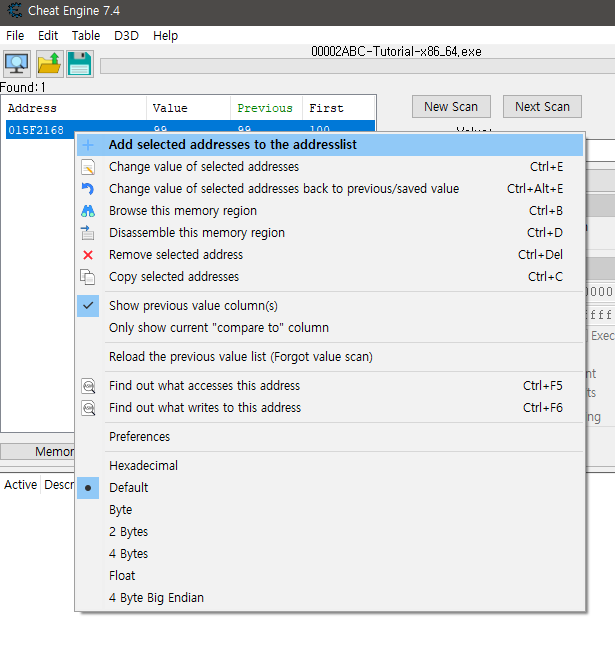Click the New Scan button

pos(451,107)
